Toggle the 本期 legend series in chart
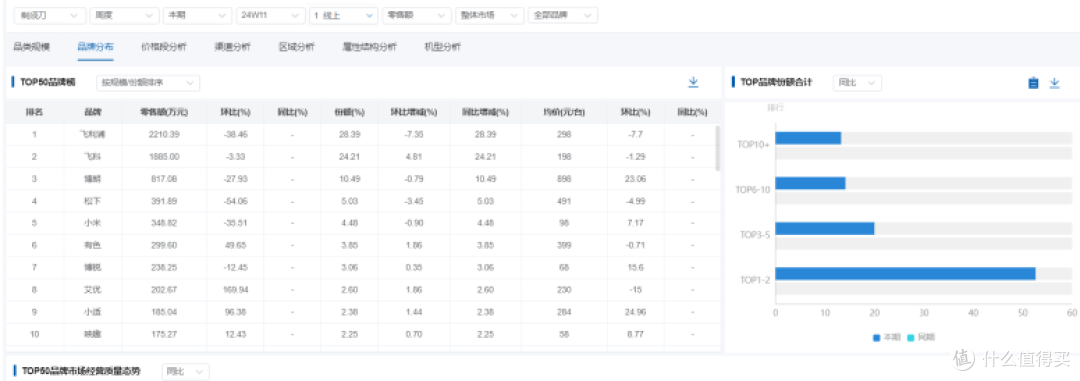 coord(886,338)
